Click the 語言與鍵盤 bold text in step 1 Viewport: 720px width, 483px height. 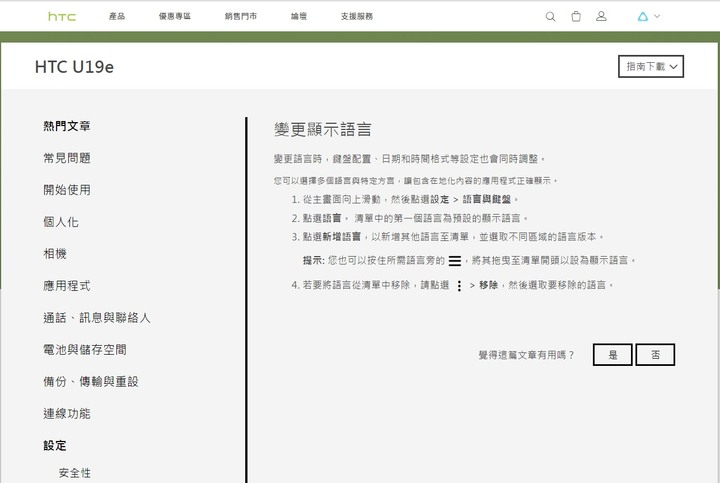pyautogui.click(x=486, y=199)
